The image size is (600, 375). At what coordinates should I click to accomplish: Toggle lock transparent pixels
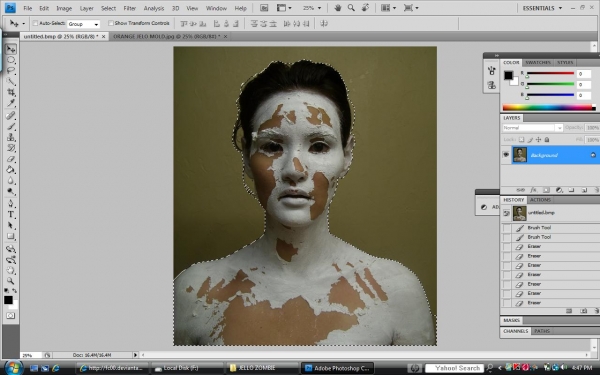pos(521,140)
